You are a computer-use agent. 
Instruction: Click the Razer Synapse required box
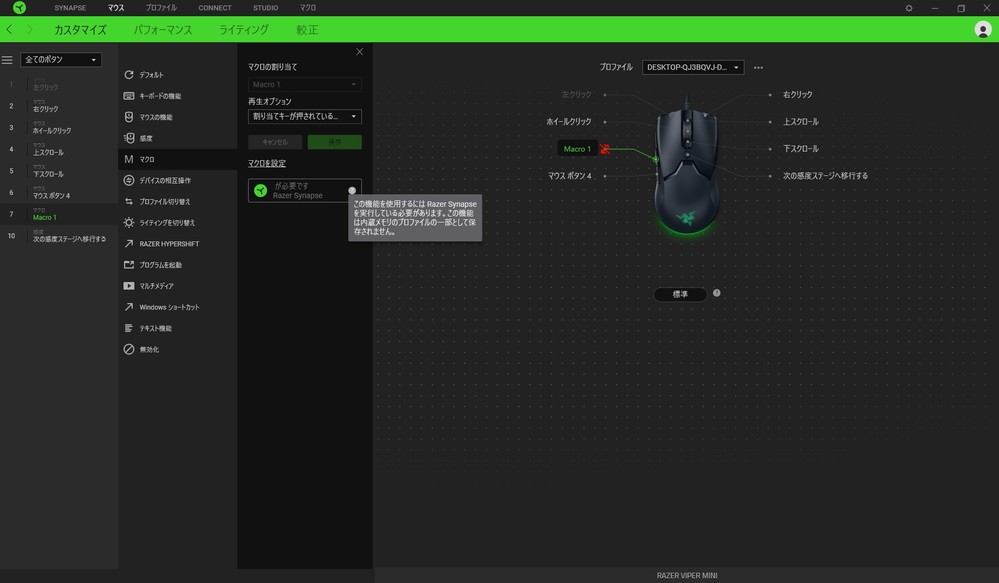305,191
